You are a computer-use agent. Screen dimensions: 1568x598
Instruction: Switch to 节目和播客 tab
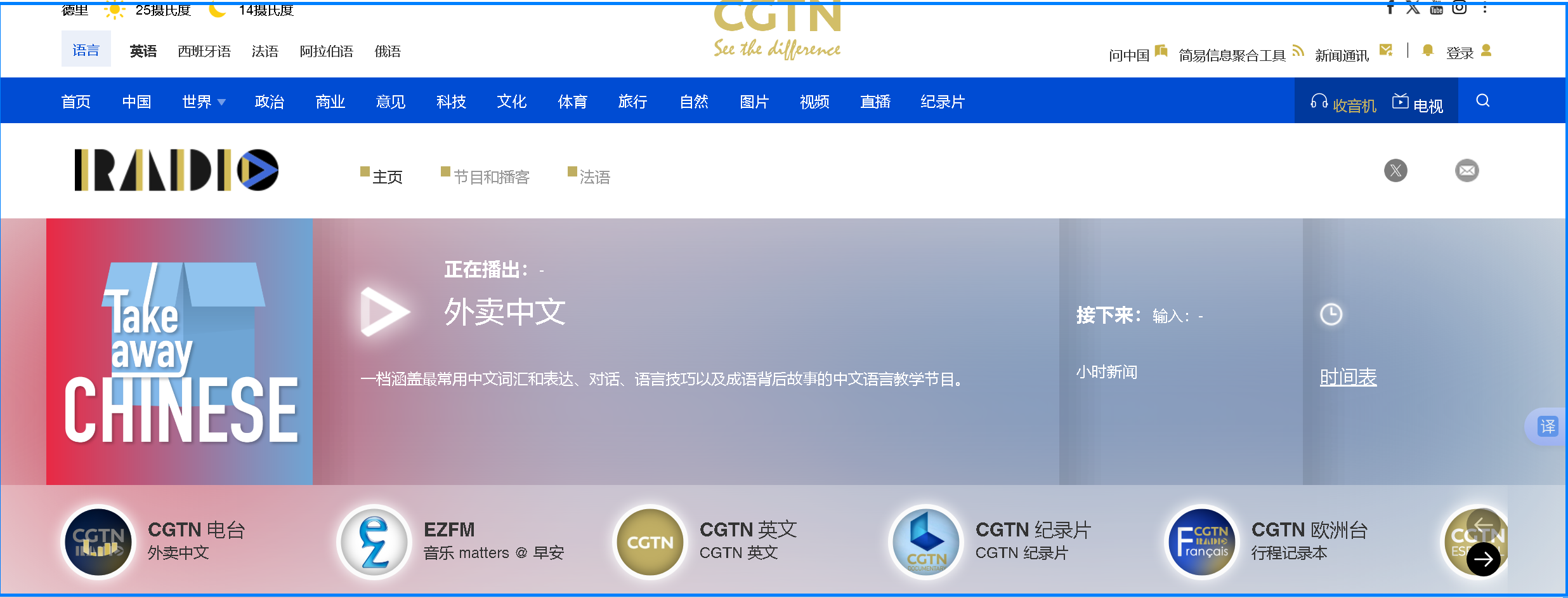[x=490, y=176]
